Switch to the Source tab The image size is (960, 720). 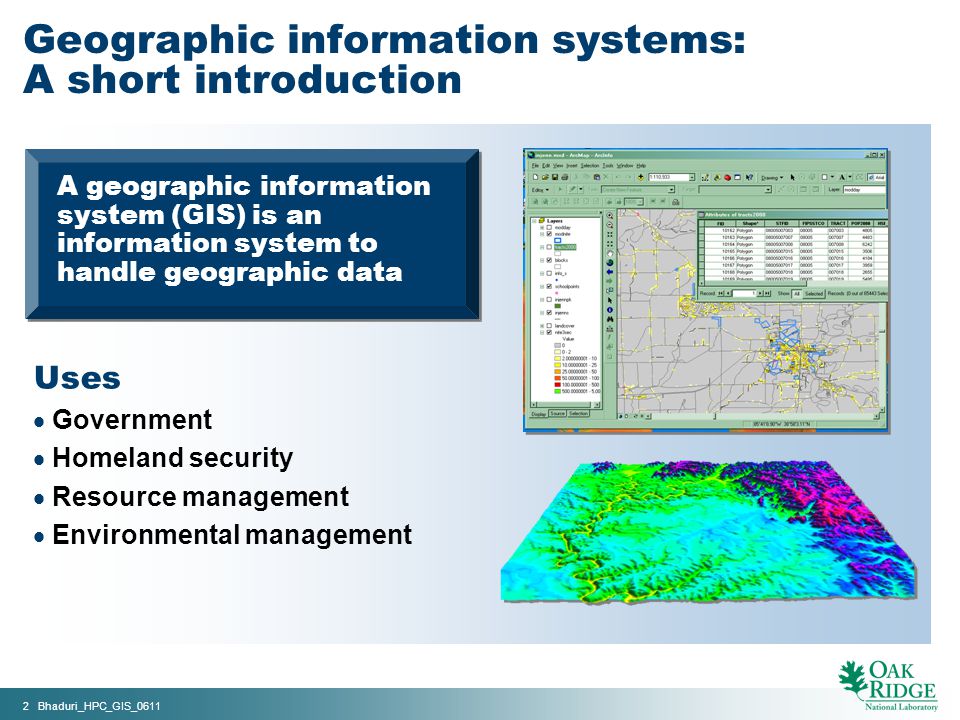pos(557,413)
